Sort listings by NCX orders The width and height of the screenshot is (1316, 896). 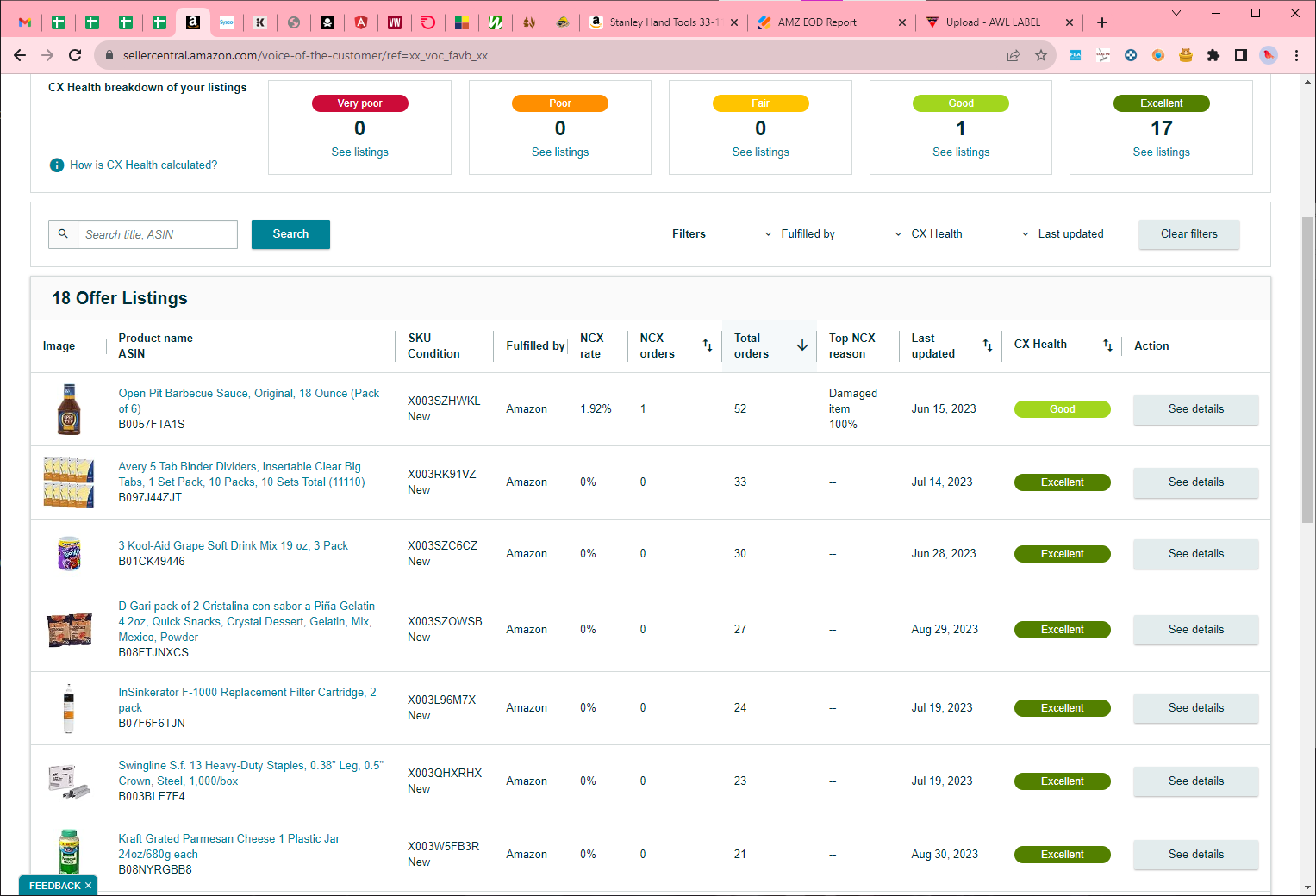point(708,345)
